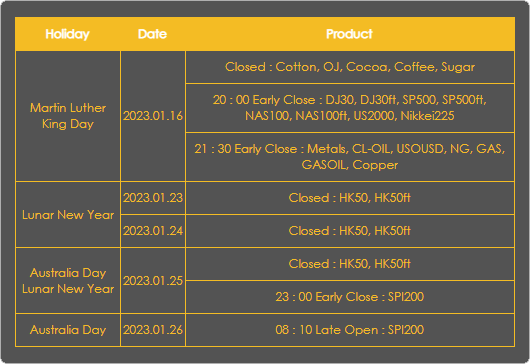Click the 23:00 Early Close SPI200 cell

[x=350, y=297]
